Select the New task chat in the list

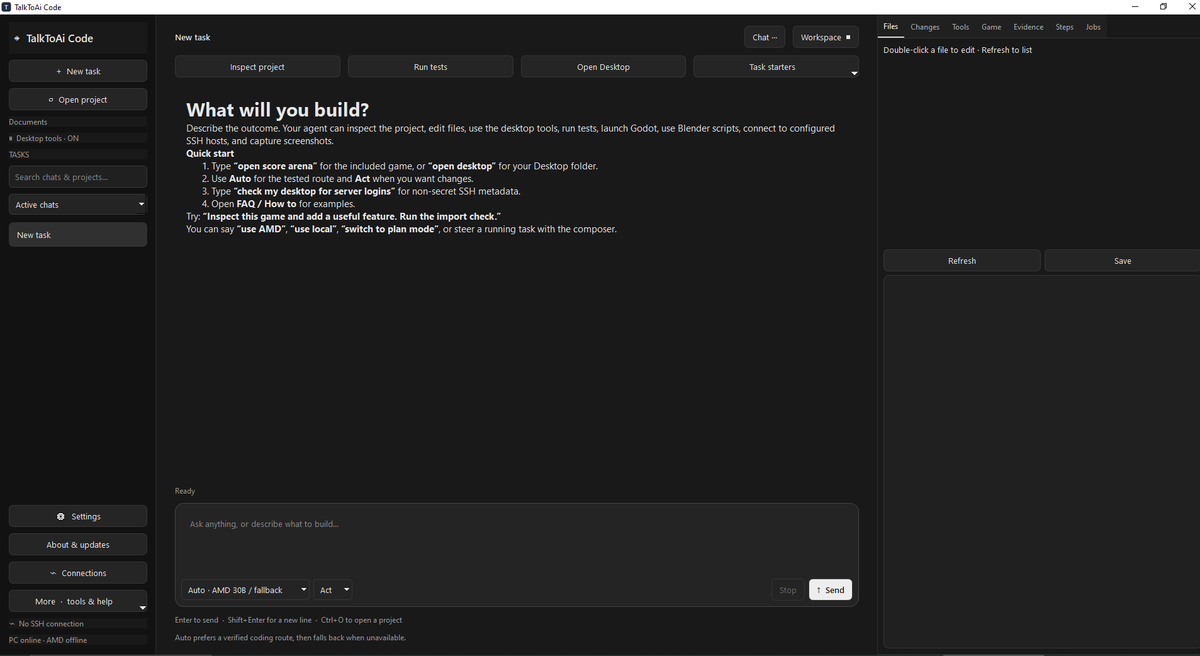click(x=78, y=235)
